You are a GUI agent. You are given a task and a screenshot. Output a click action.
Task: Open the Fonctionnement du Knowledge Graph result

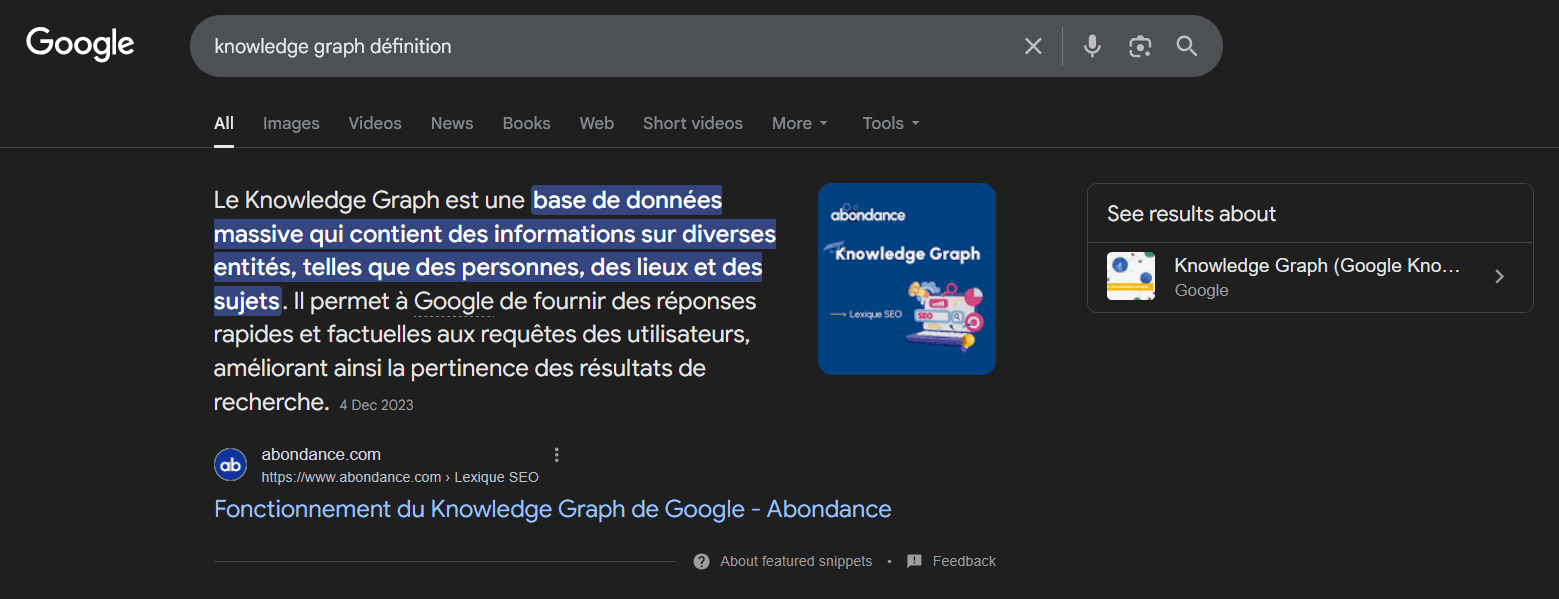(x=551, y=509)
